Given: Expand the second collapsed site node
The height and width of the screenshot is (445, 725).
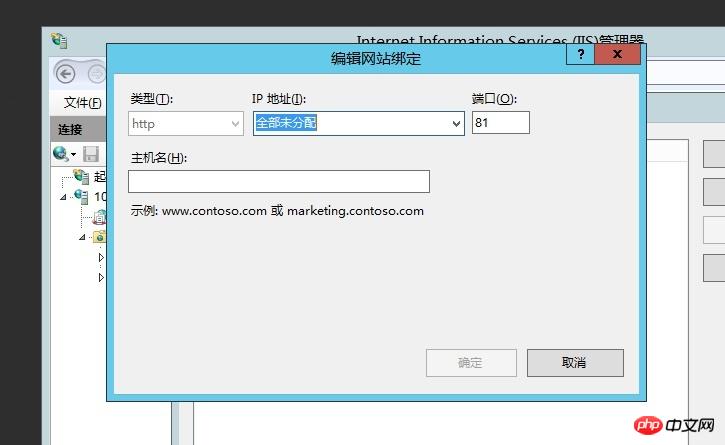Looking at the screenshot, I should click(101, 278).
